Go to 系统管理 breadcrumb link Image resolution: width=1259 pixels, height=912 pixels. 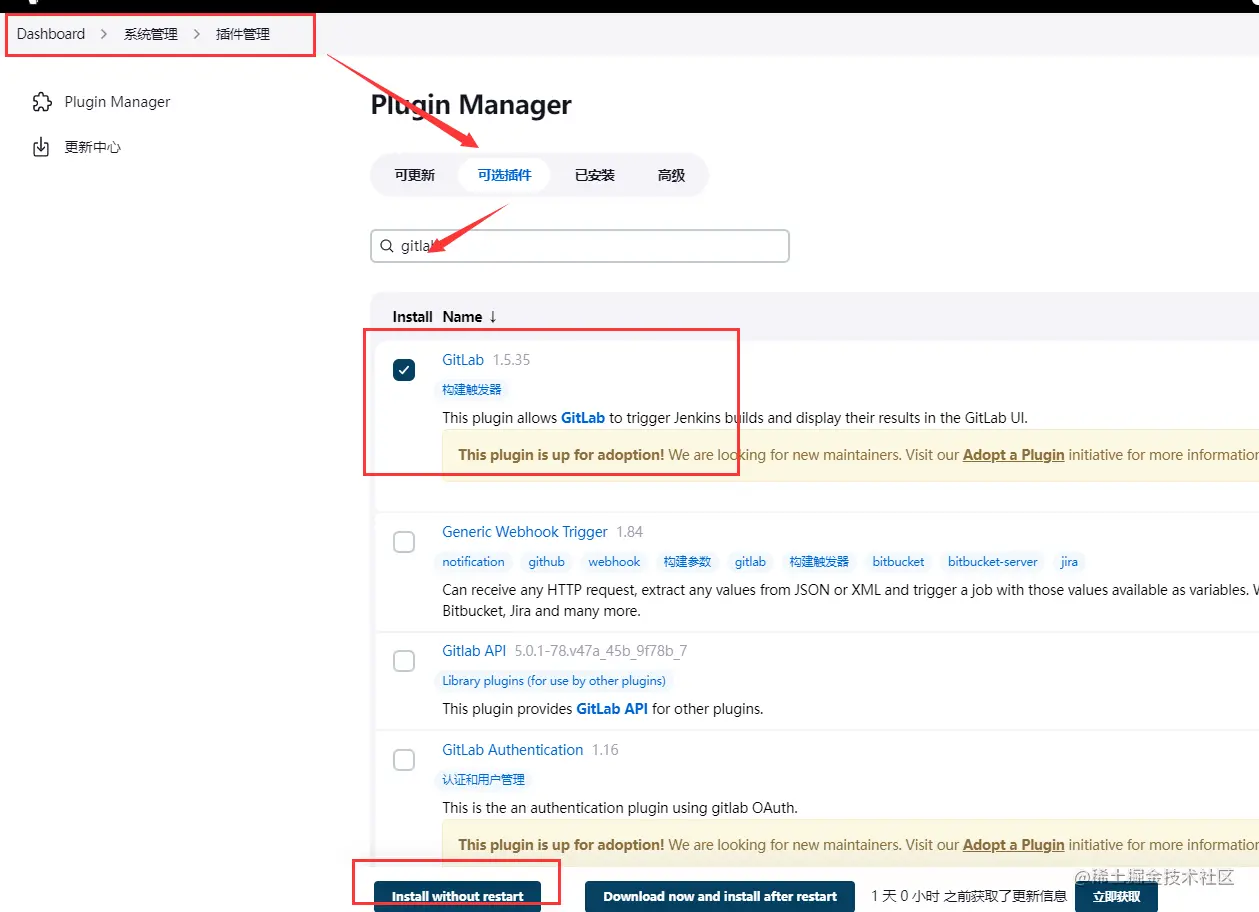[151, 34]
